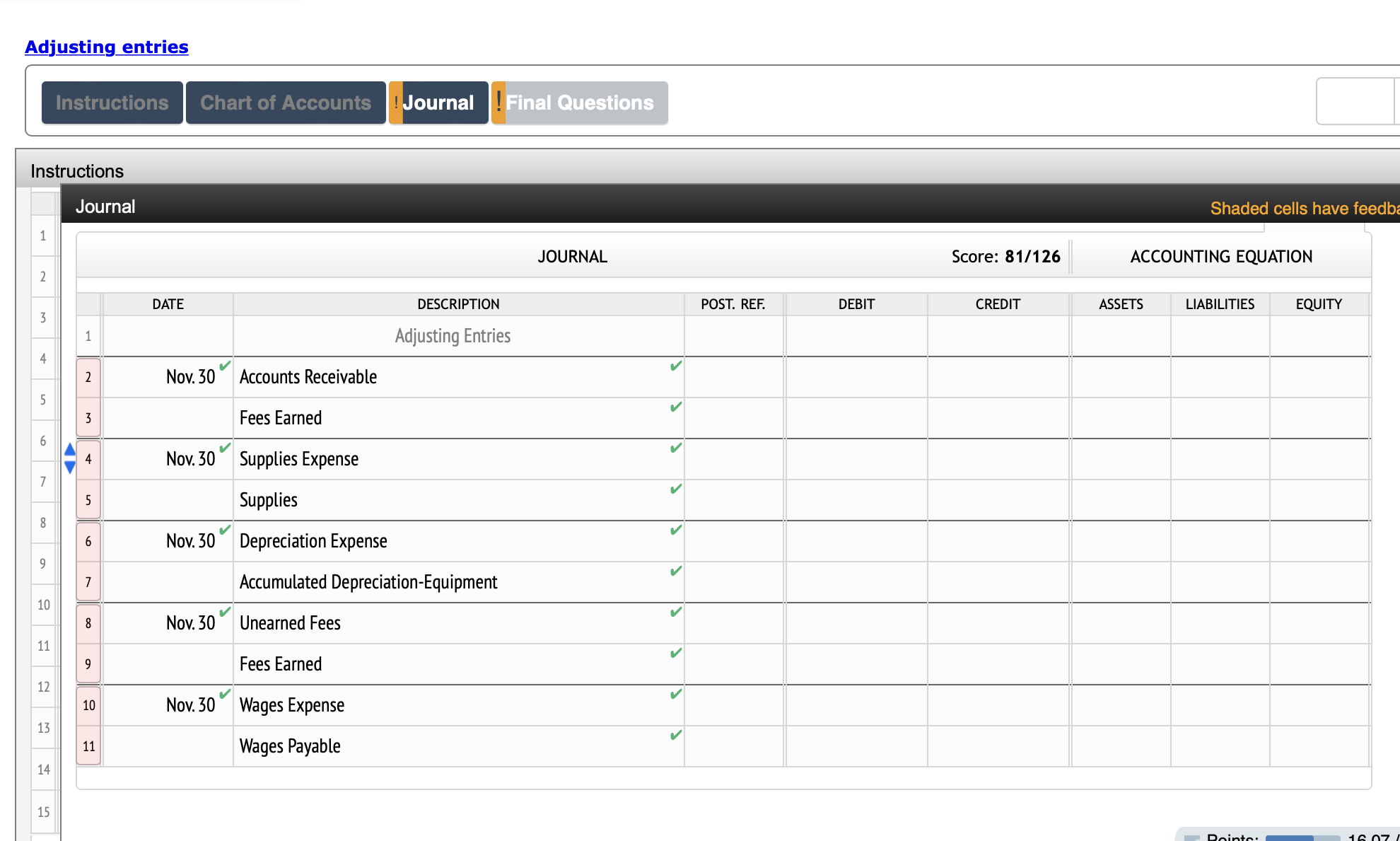
Task: Click the checkmark on Fees Earned in row 9
Action: [x=675, y=652]
